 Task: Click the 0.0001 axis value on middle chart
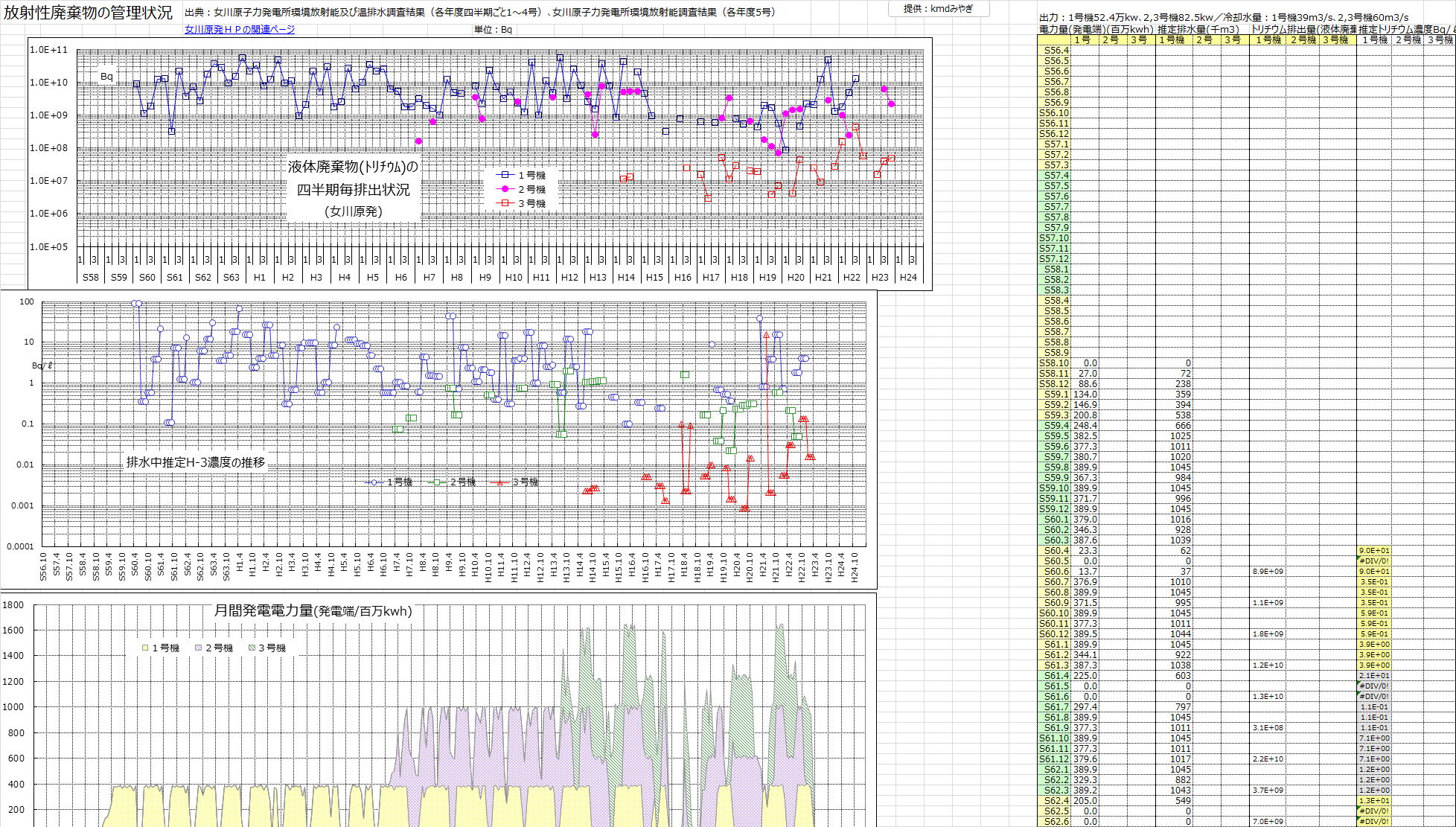pos(21,546)
